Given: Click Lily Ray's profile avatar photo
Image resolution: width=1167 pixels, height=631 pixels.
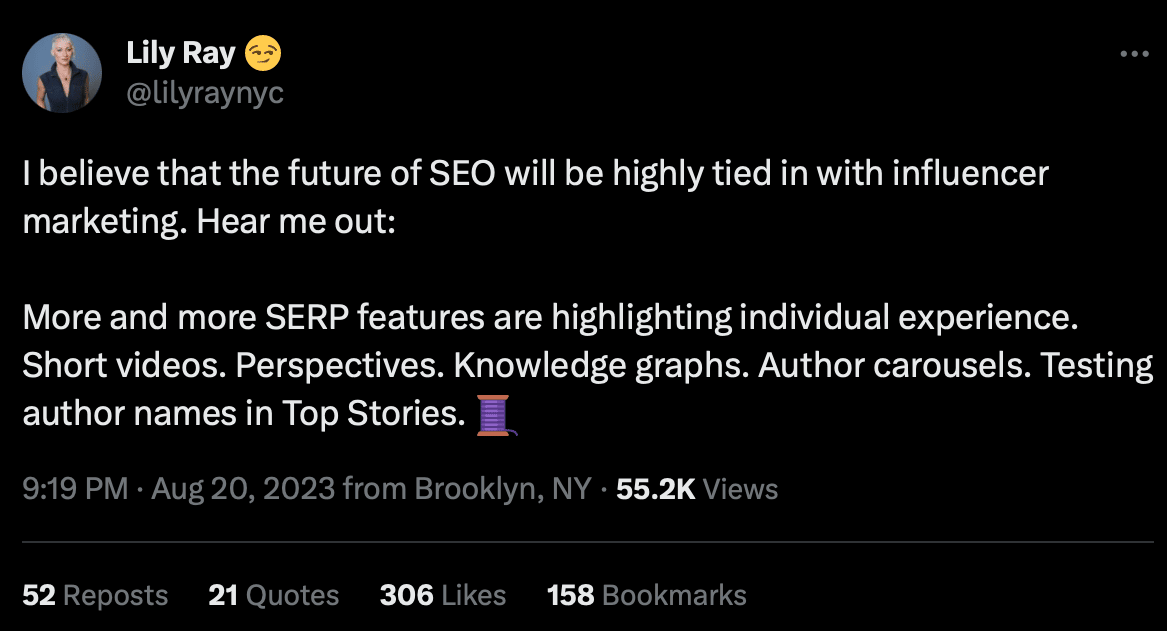Looking at the screenshot, I should pos(62,73).
